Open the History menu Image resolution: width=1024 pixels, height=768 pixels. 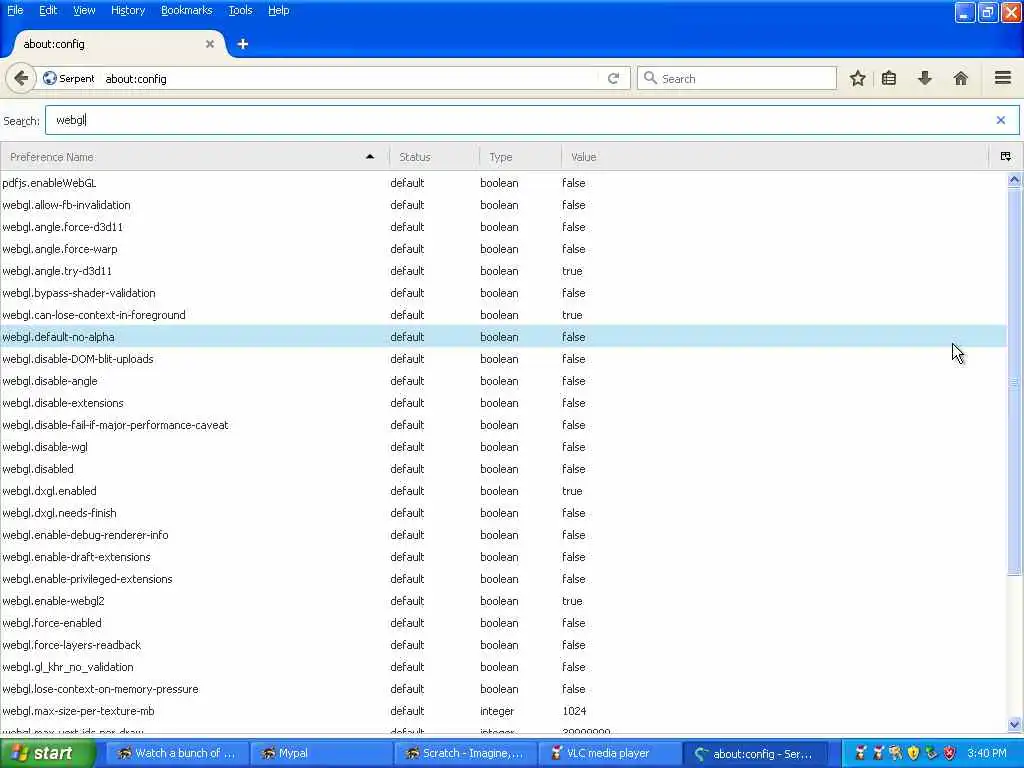click(127, 10)
